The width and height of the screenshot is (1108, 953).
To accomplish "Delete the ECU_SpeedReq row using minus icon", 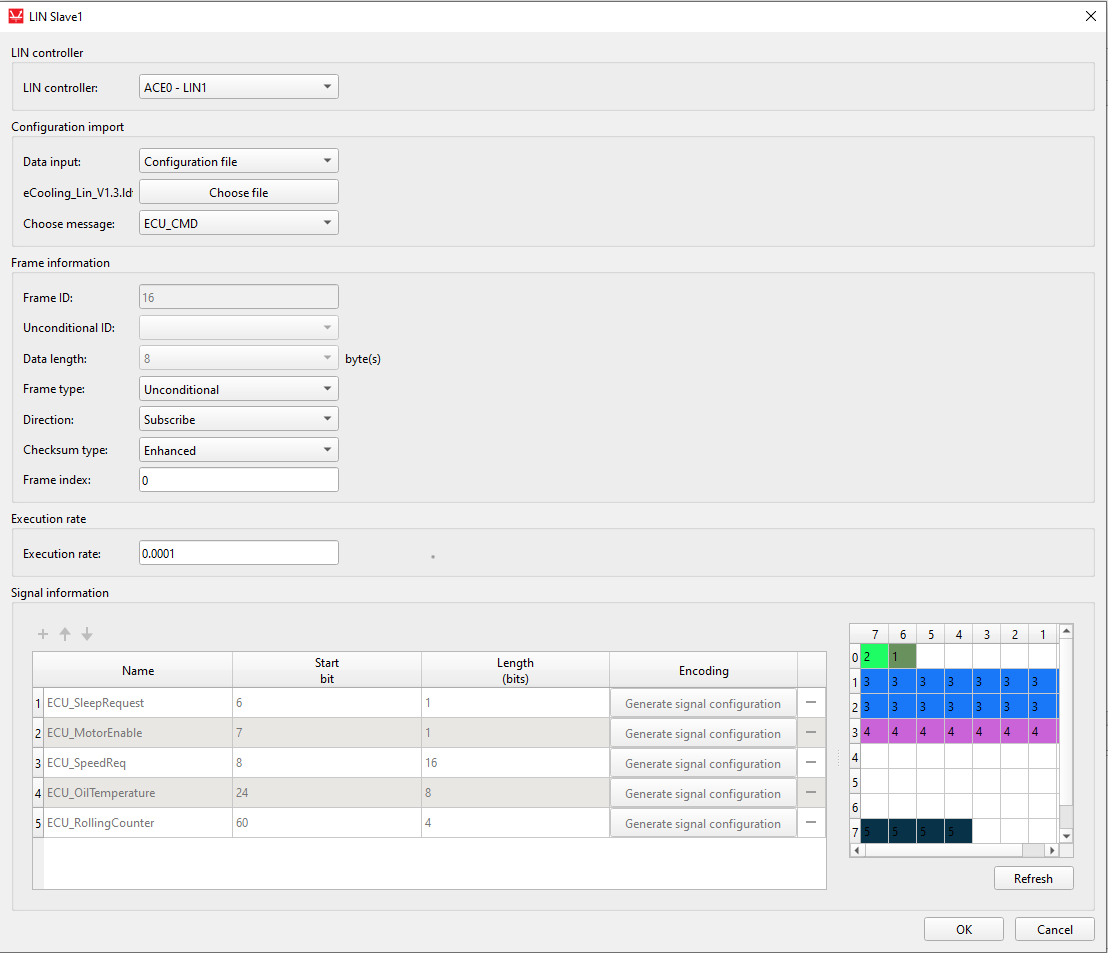I will point(811,763).
